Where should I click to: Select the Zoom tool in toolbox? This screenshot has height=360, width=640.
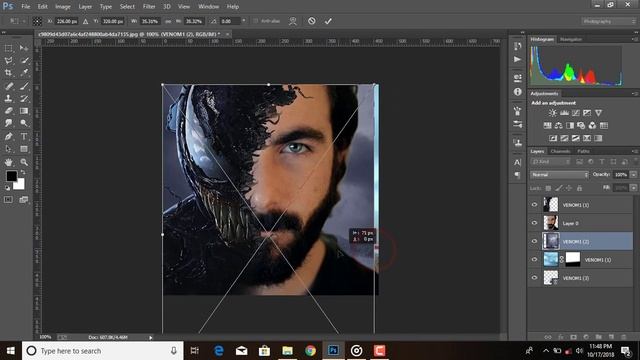click(x=24, y=162)
